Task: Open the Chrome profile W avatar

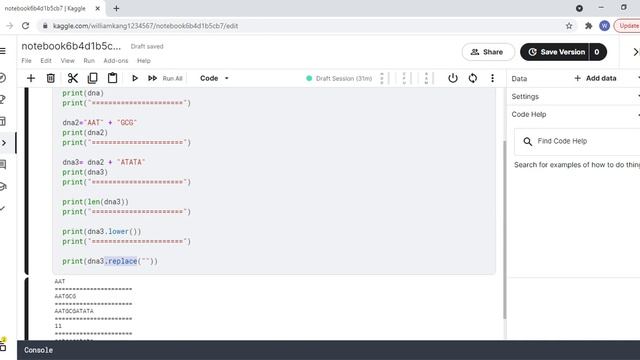Action: point(604,26)
